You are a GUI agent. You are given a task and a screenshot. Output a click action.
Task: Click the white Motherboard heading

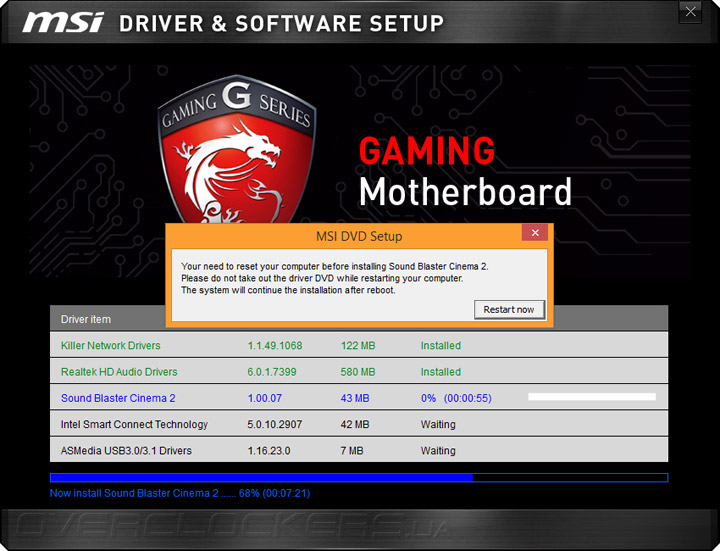tap(465, 191)
